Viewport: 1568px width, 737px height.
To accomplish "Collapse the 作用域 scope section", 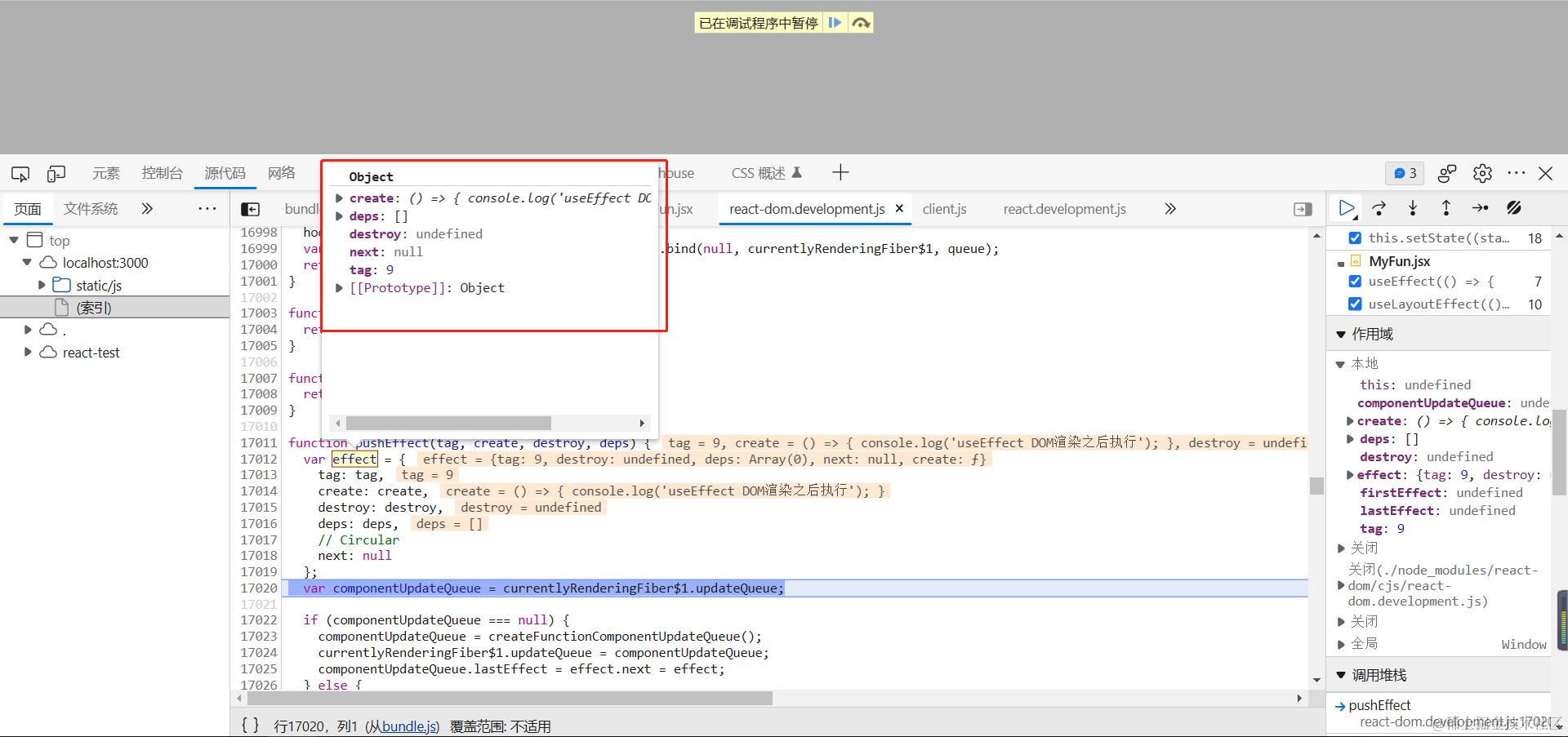I will [x=1340, y=334].
